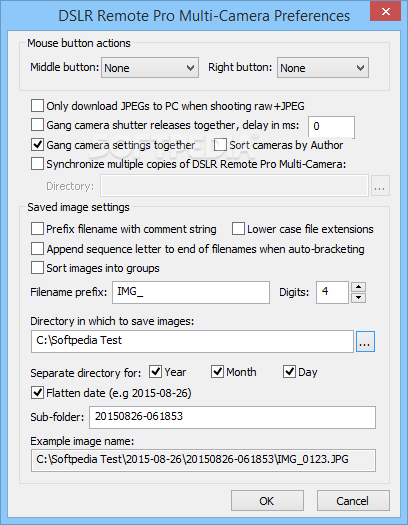Enable Lower case file extensions
This screenshot has width=408, height=525.
[x=238, y=229]
